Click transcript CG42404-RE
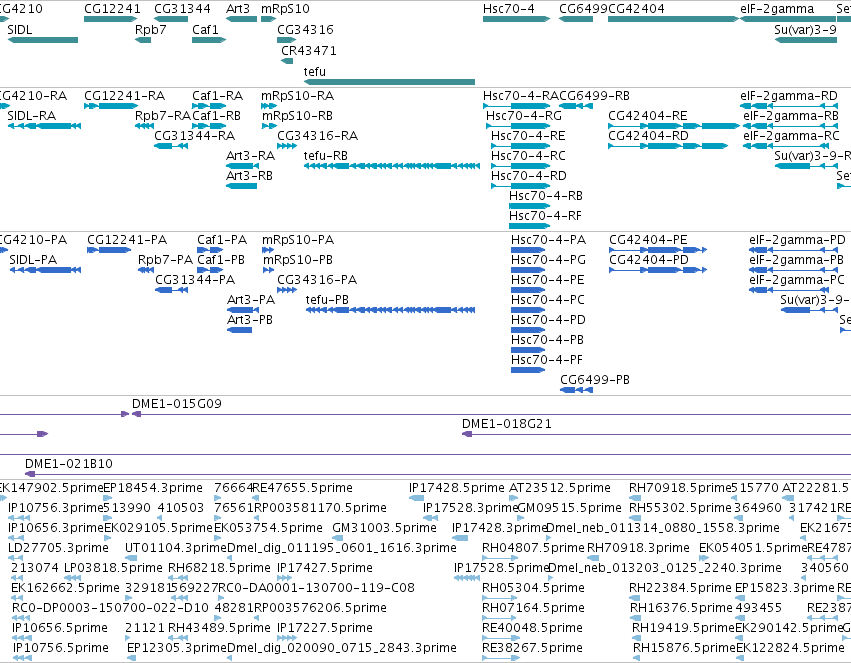Image resolution: width=851 pixels, height=663 pixels. pyautogui.click(x=674, y=126)
